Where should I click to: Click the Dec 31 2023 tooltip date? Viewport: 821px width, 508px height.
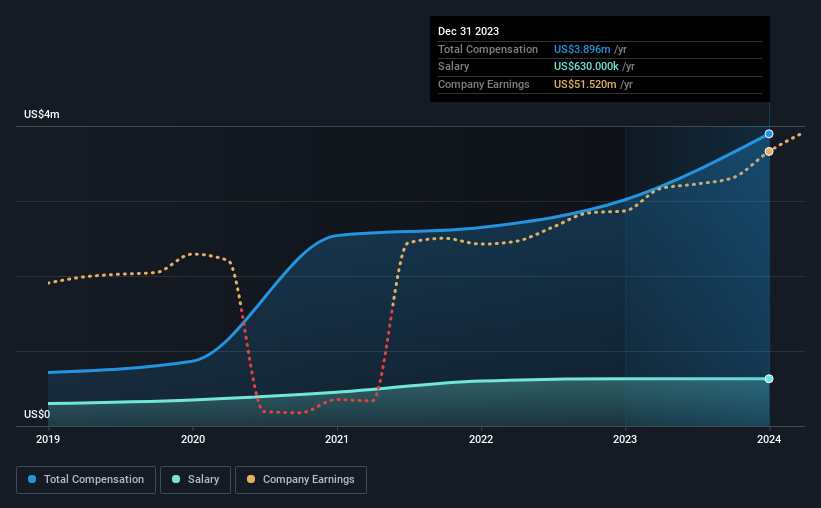468,31
